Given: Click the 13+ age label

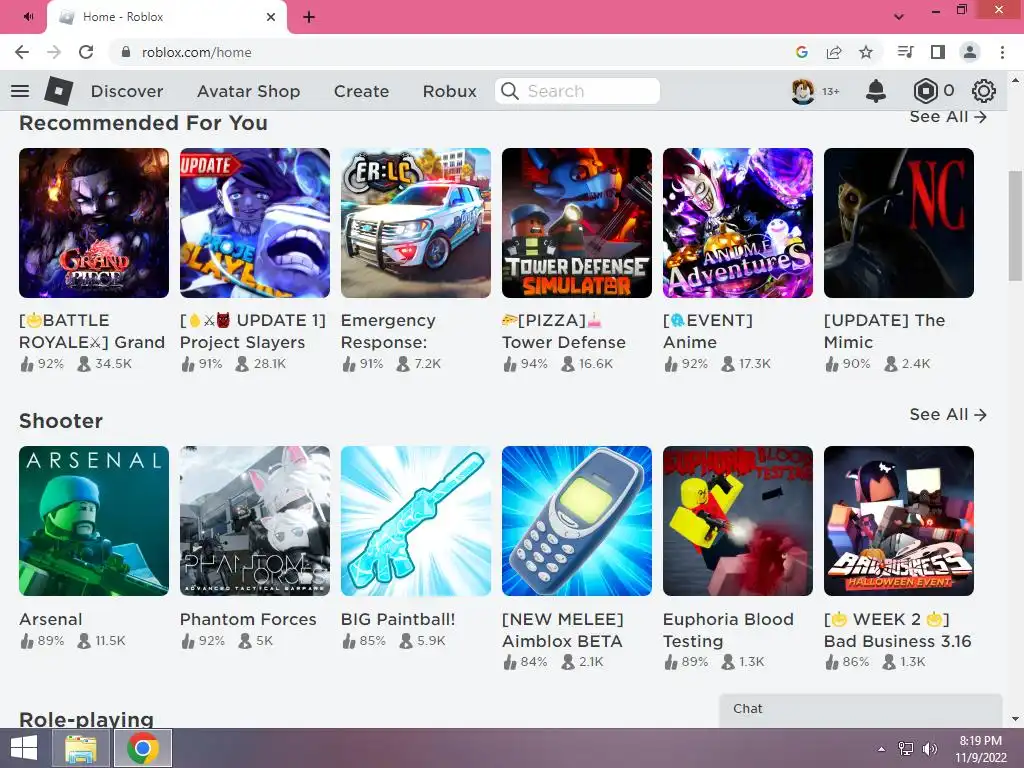Looking at the screenshot, I should [831, 91].
